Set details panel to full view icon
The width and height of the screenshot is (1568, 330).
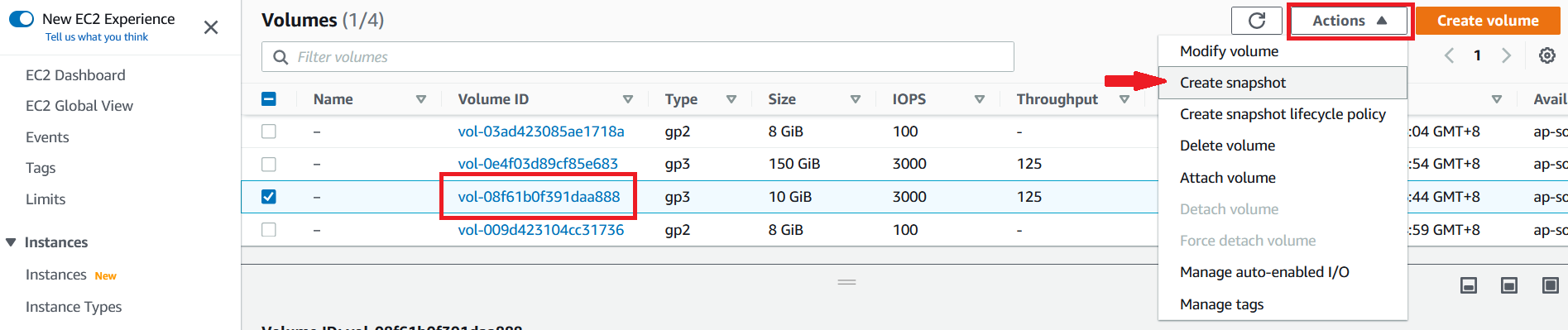click(x=1551, y=285)
